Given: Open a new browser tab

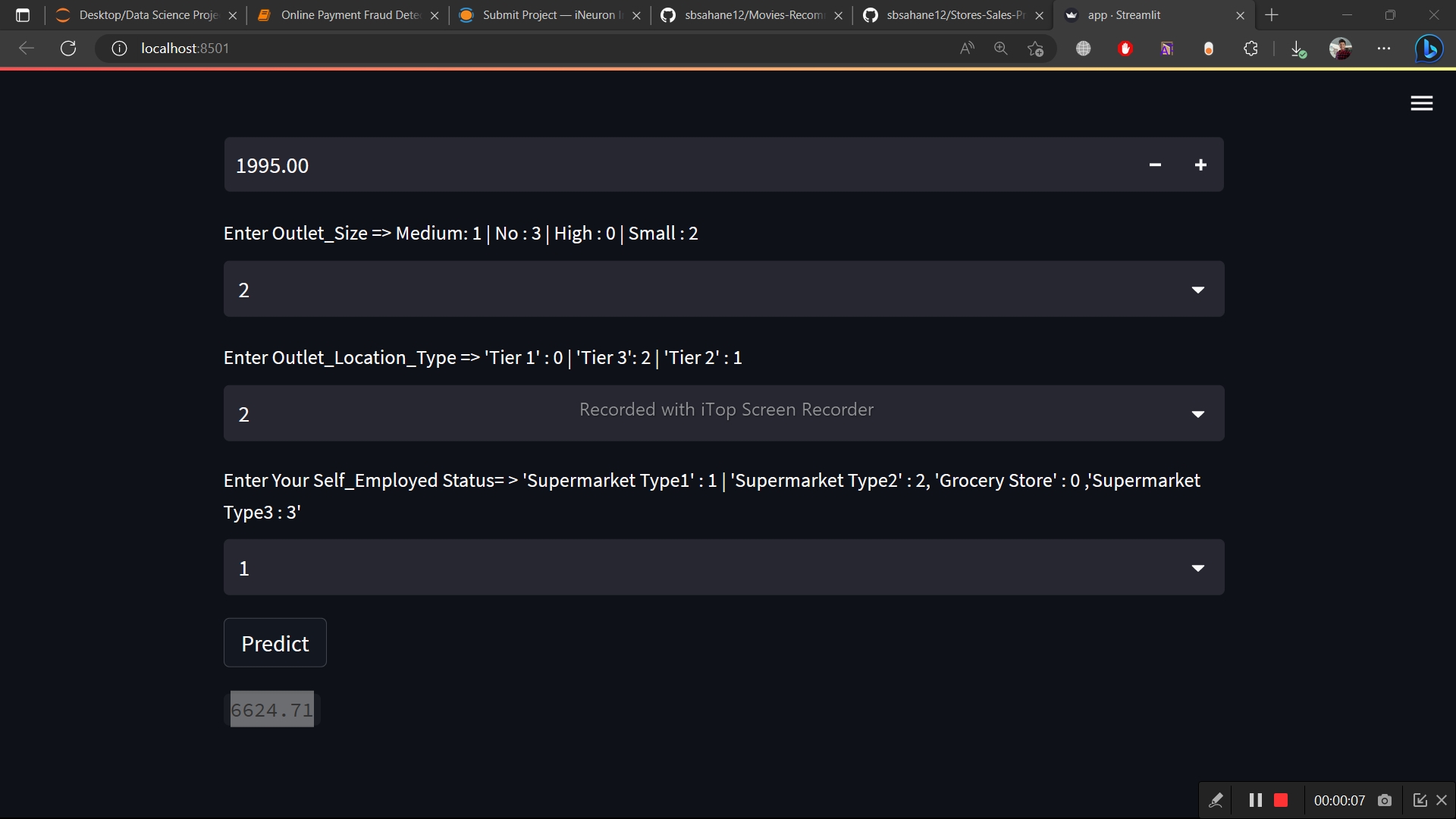Looking at the screenshot, I should (1272, 15).
